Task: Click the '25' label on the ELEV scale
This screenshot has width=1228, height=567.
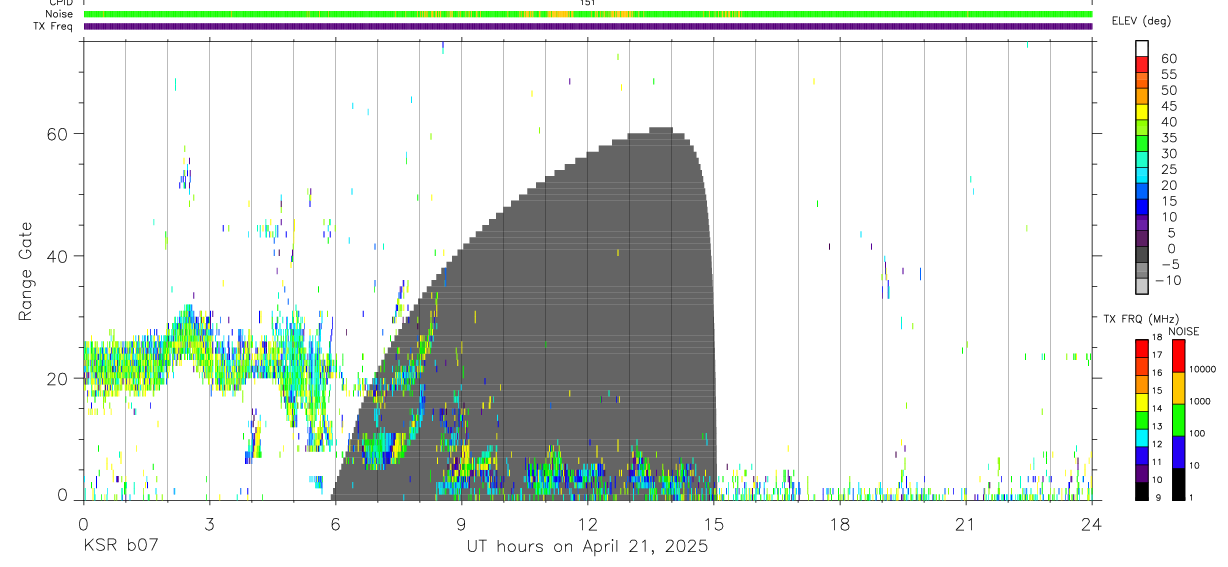Action: coord(1168,170)
